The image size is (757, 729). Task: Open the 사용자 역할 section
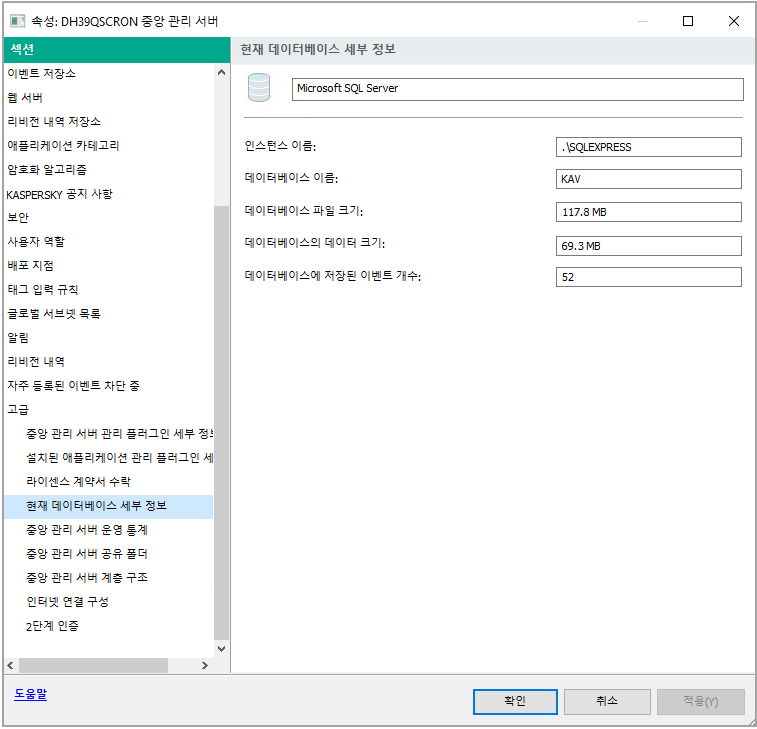(x=36, y=241)
